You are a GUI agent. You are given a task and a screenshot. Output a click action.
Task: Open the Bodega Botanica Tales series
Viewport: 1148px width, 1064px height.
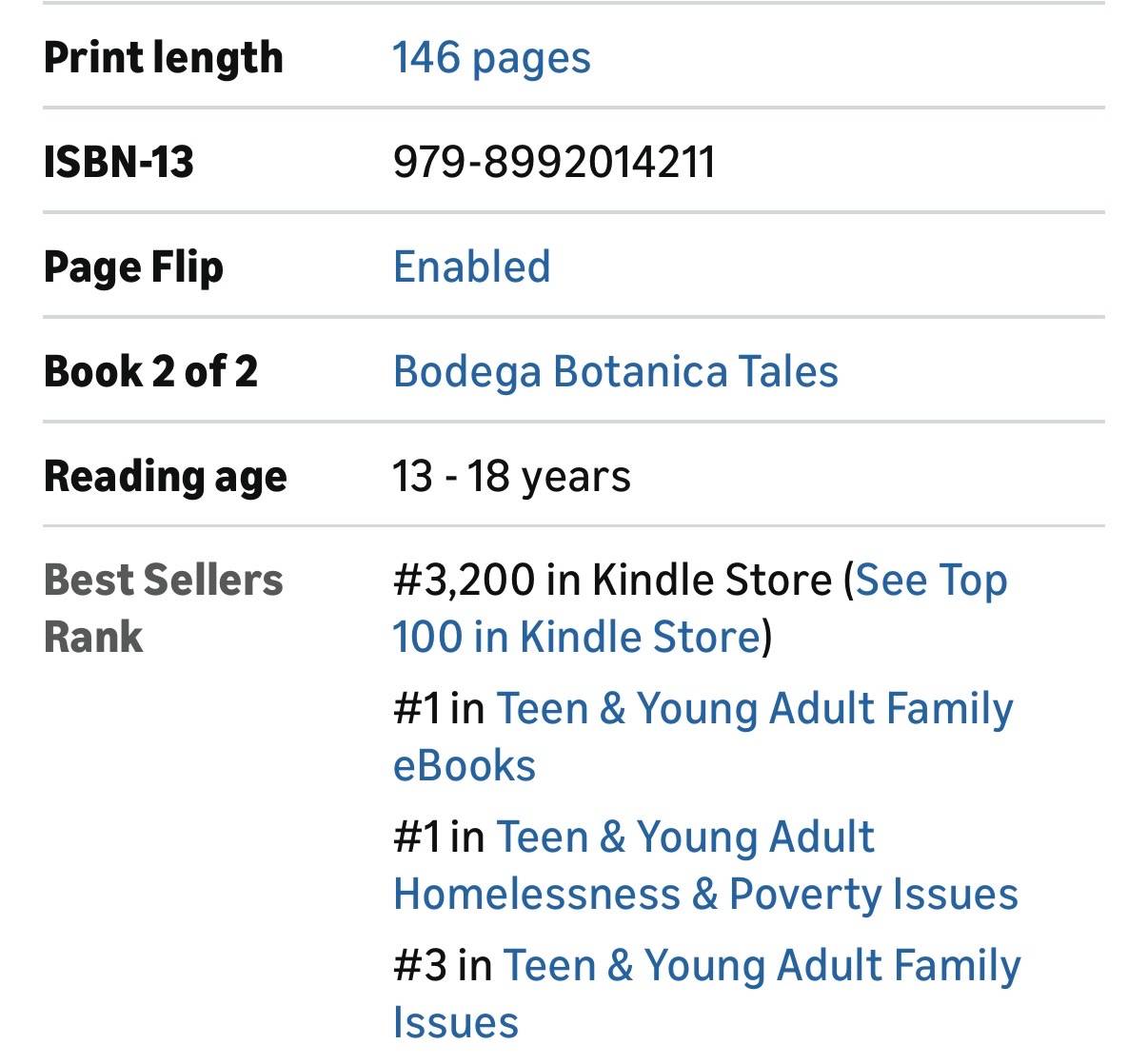[x=616, y=371]
